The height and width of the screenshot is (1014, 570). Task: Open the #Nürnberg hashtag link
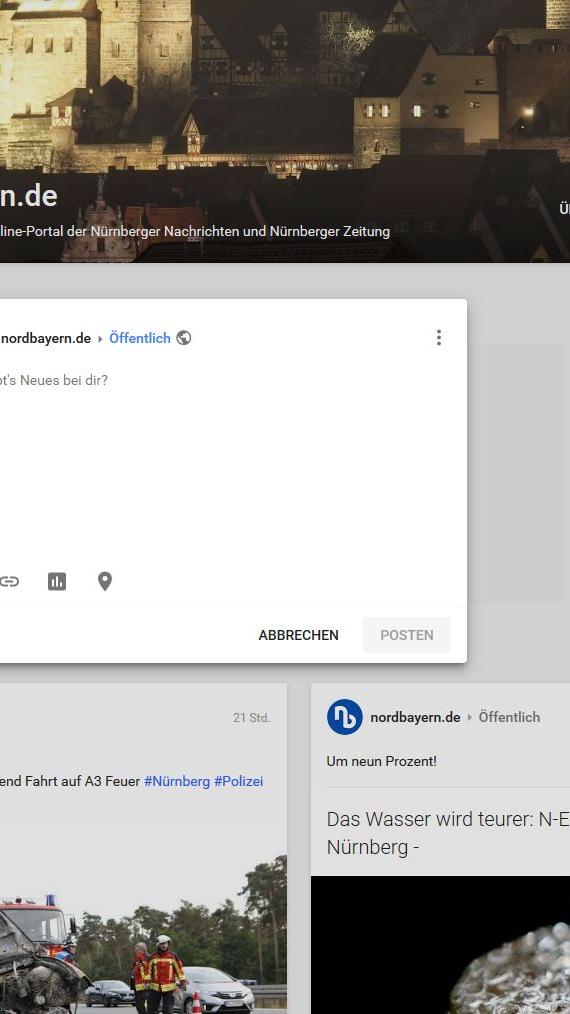177,781
